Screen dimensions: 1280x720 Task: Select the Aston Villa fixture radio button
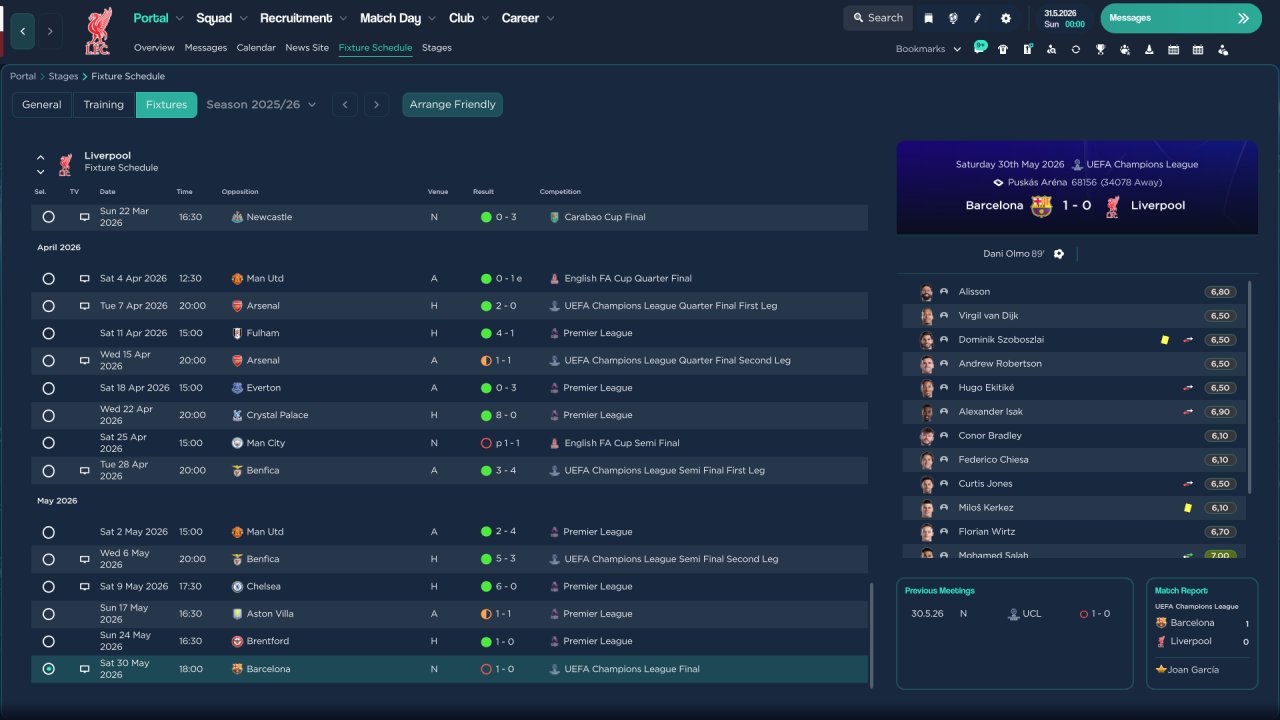[48, 614]
